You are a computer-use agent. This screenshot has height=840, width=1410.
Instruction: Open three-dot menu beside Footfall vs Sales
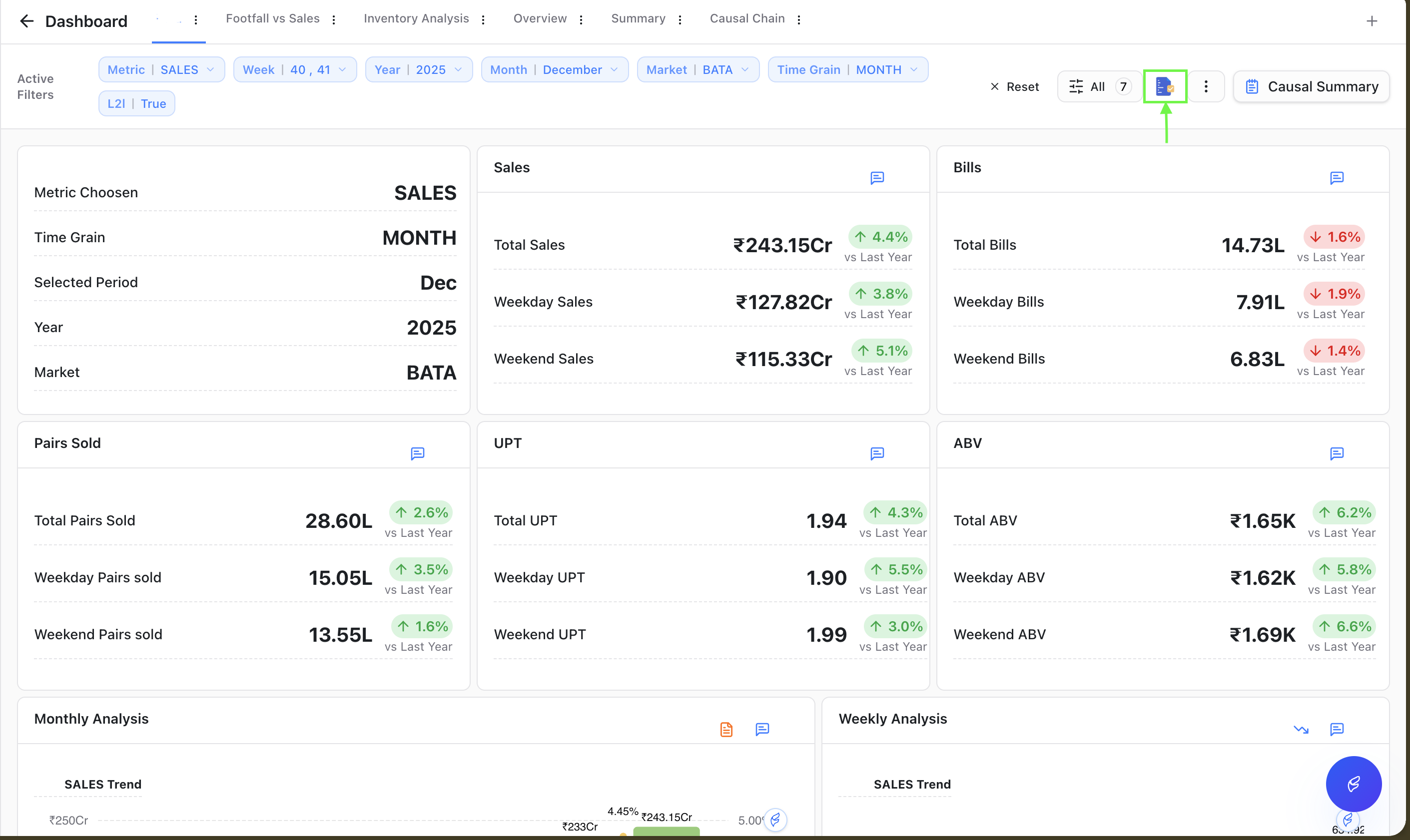[334, 20]
